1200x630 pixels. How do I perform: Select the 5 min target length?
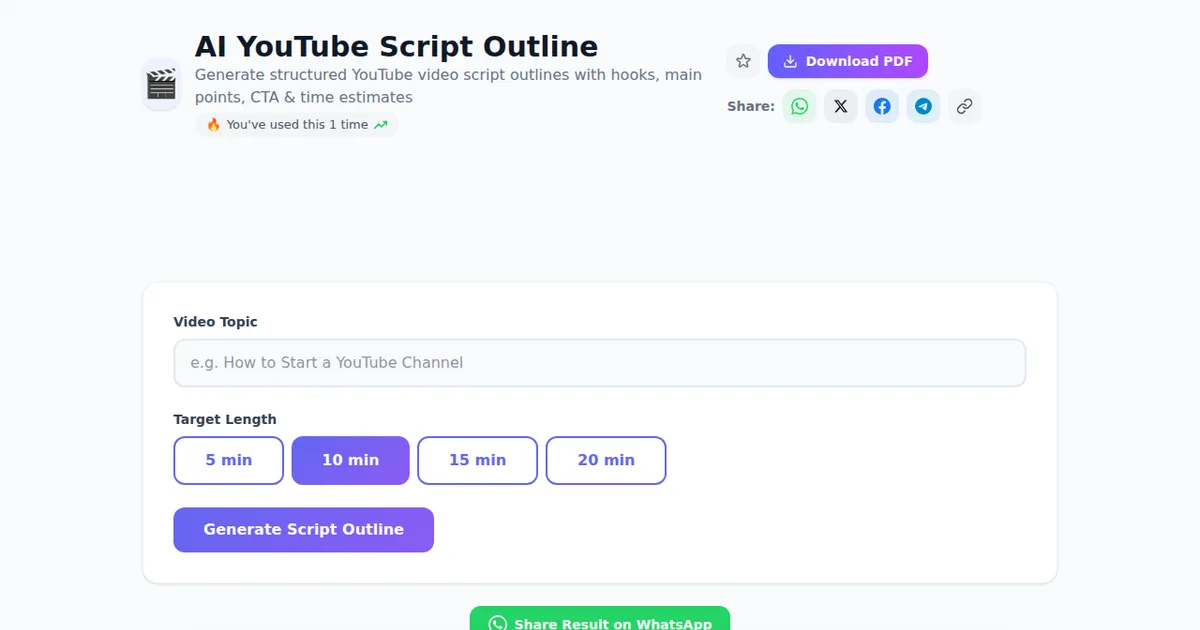click(229, 460)
